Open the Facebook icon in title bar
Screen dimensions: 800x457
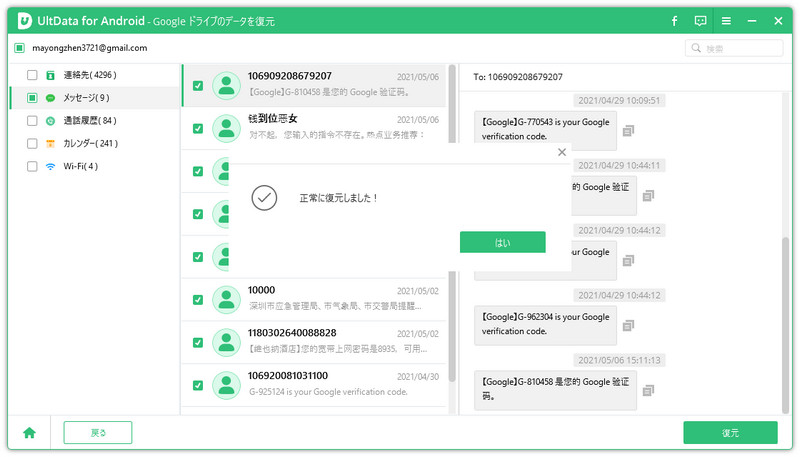tap(674, 21)
